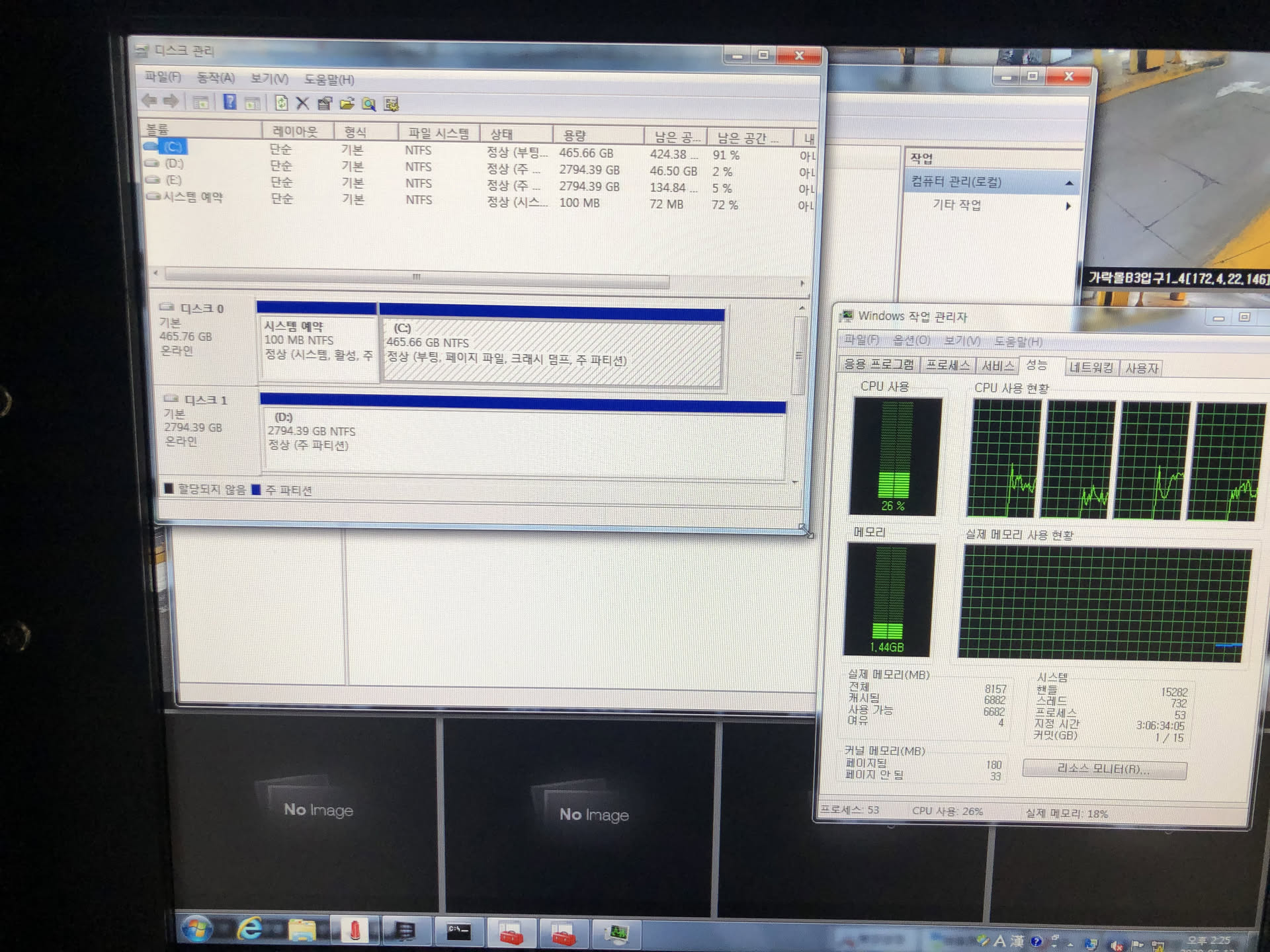Click the horizontal scrollbar under volume list
Screen dimensions: 1270x952
(x=417, y=278)
